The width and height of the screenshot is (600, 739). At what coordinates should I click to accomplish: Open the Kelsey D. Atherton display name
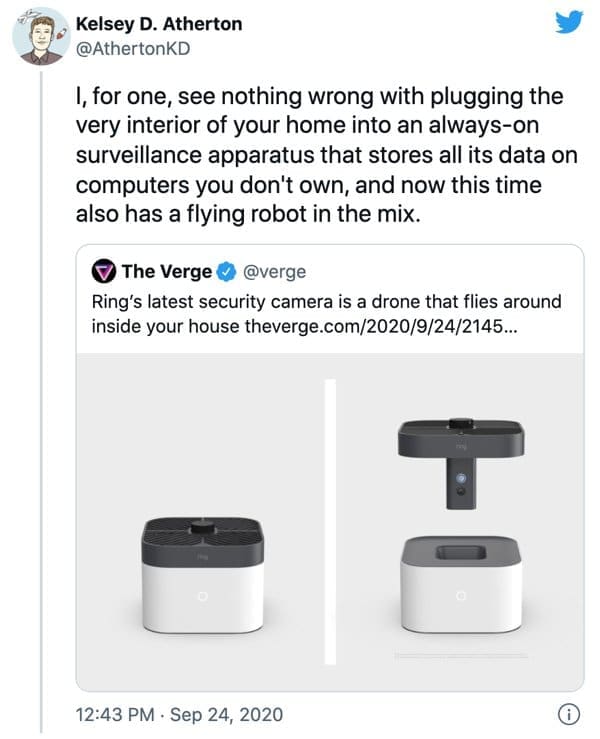click(x=157, y=22)
